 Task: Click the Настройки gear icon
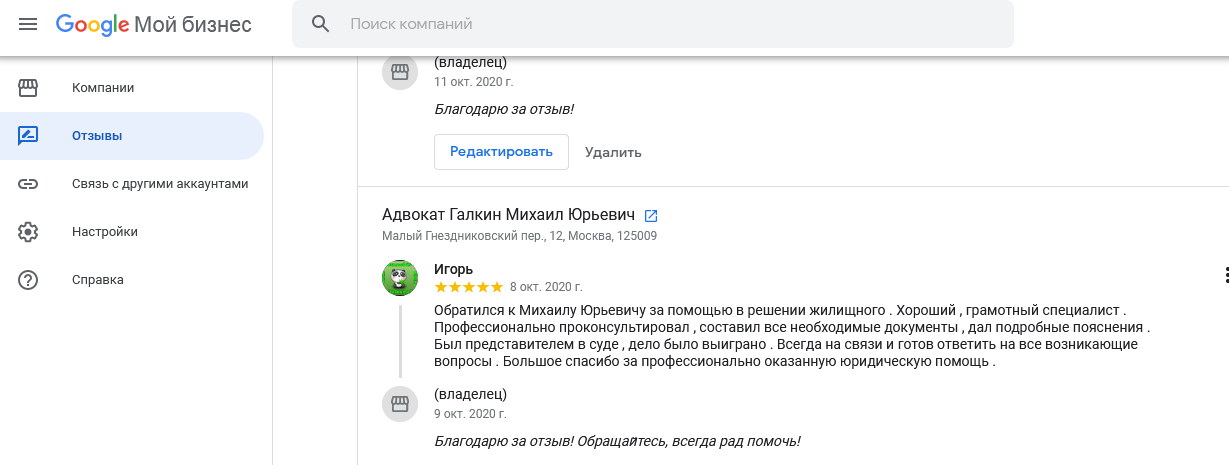28,232
